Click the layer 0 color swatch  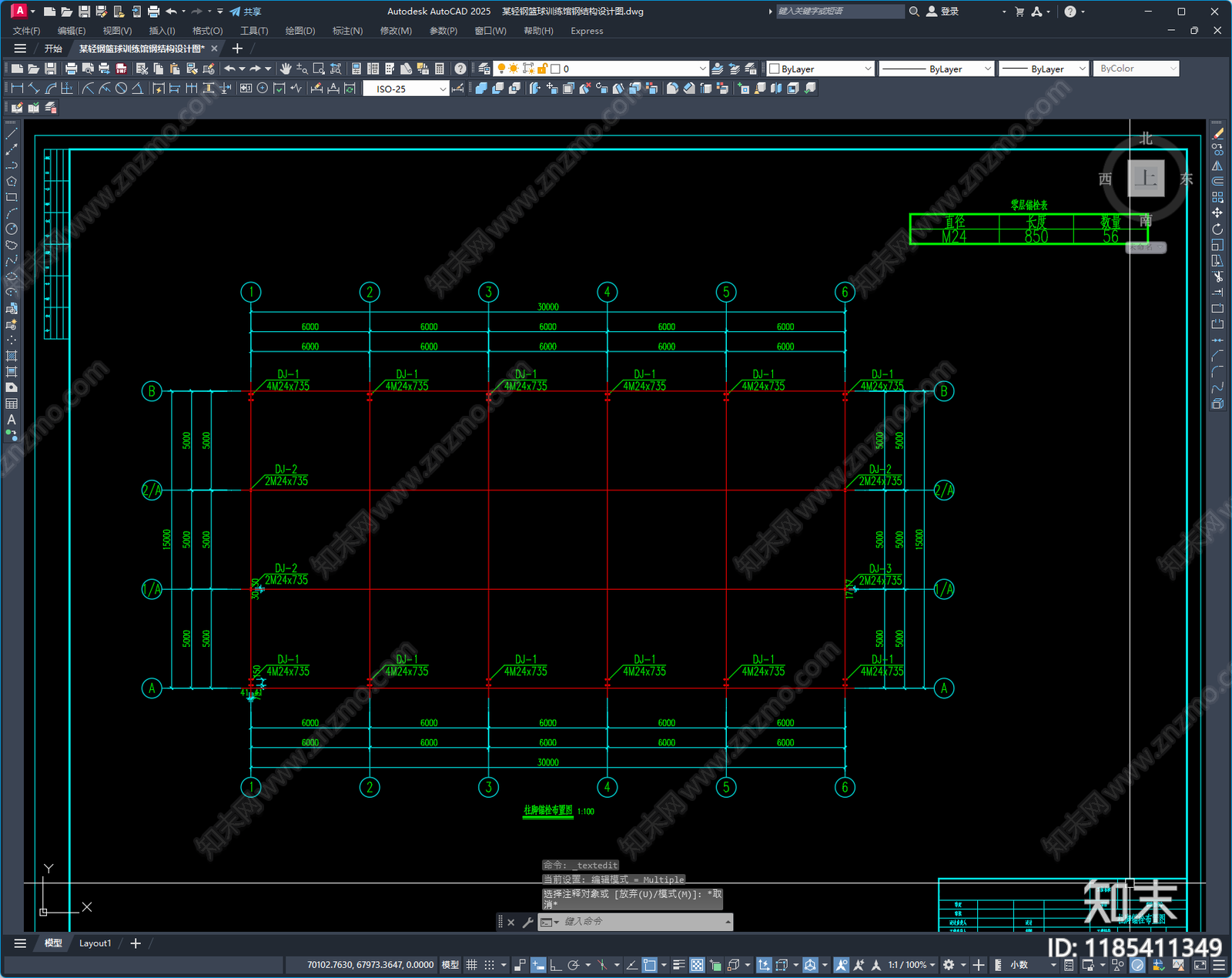(x=555, y=69)
